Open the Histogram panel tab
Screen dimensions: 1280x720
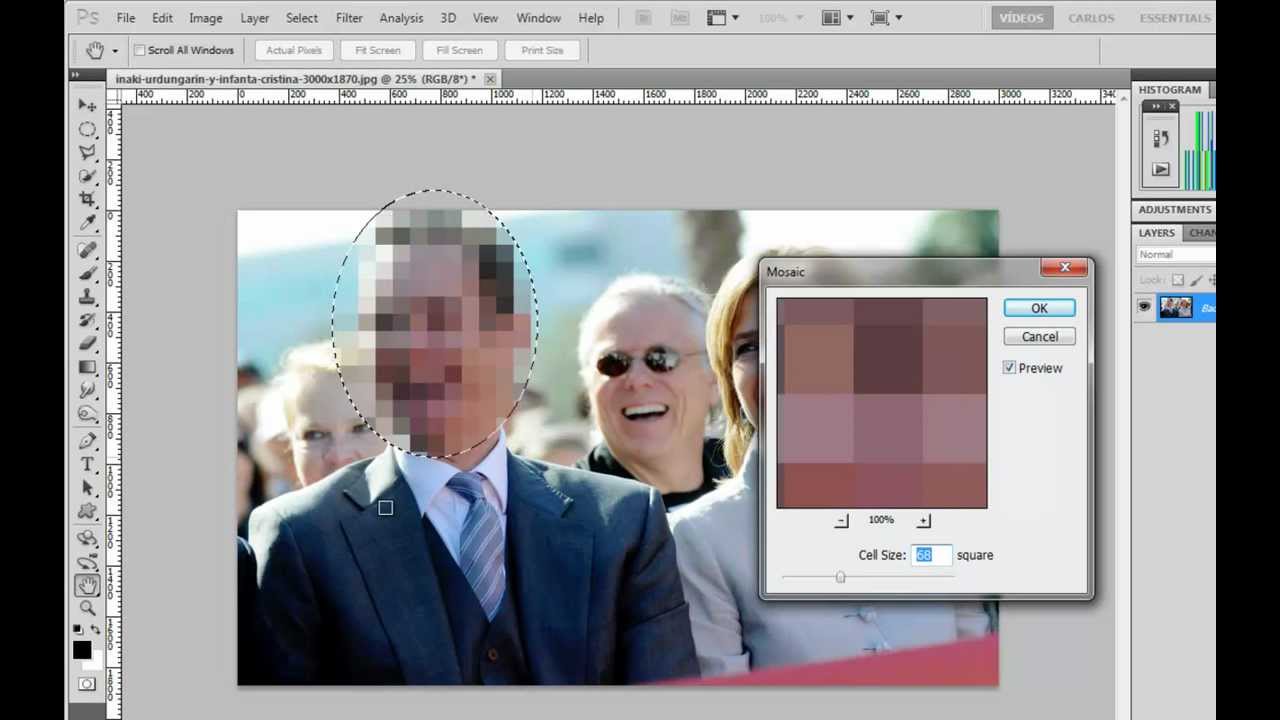(x=1169, y=90)
